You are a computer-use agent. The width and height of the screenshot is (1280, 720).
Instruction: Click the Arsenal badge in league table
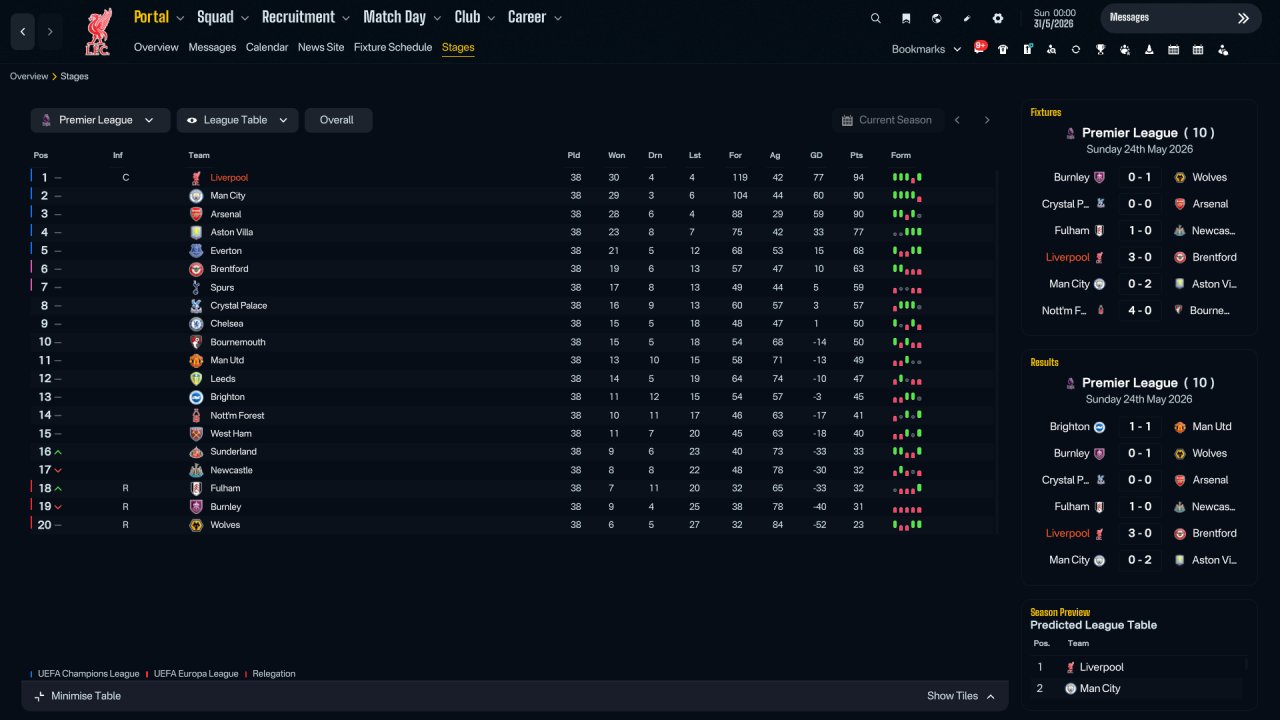coord(196,214)
